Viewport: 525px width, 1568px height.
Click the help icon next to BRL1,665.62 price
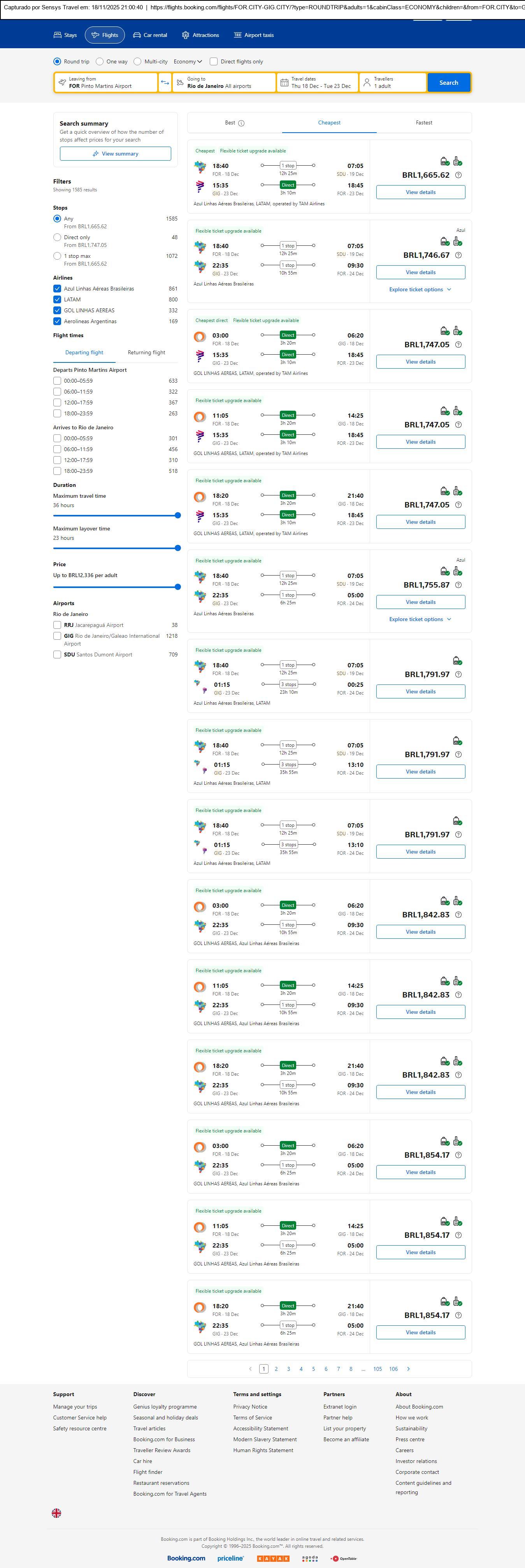tap(458, 175)
